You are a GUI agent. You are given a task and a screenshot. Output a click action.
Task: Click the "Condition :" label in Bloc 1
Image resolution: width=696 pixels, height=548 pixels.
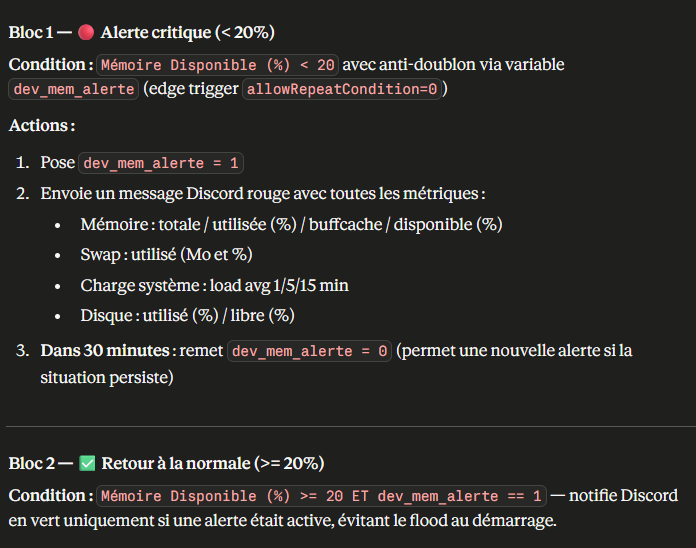pos(50,64)
